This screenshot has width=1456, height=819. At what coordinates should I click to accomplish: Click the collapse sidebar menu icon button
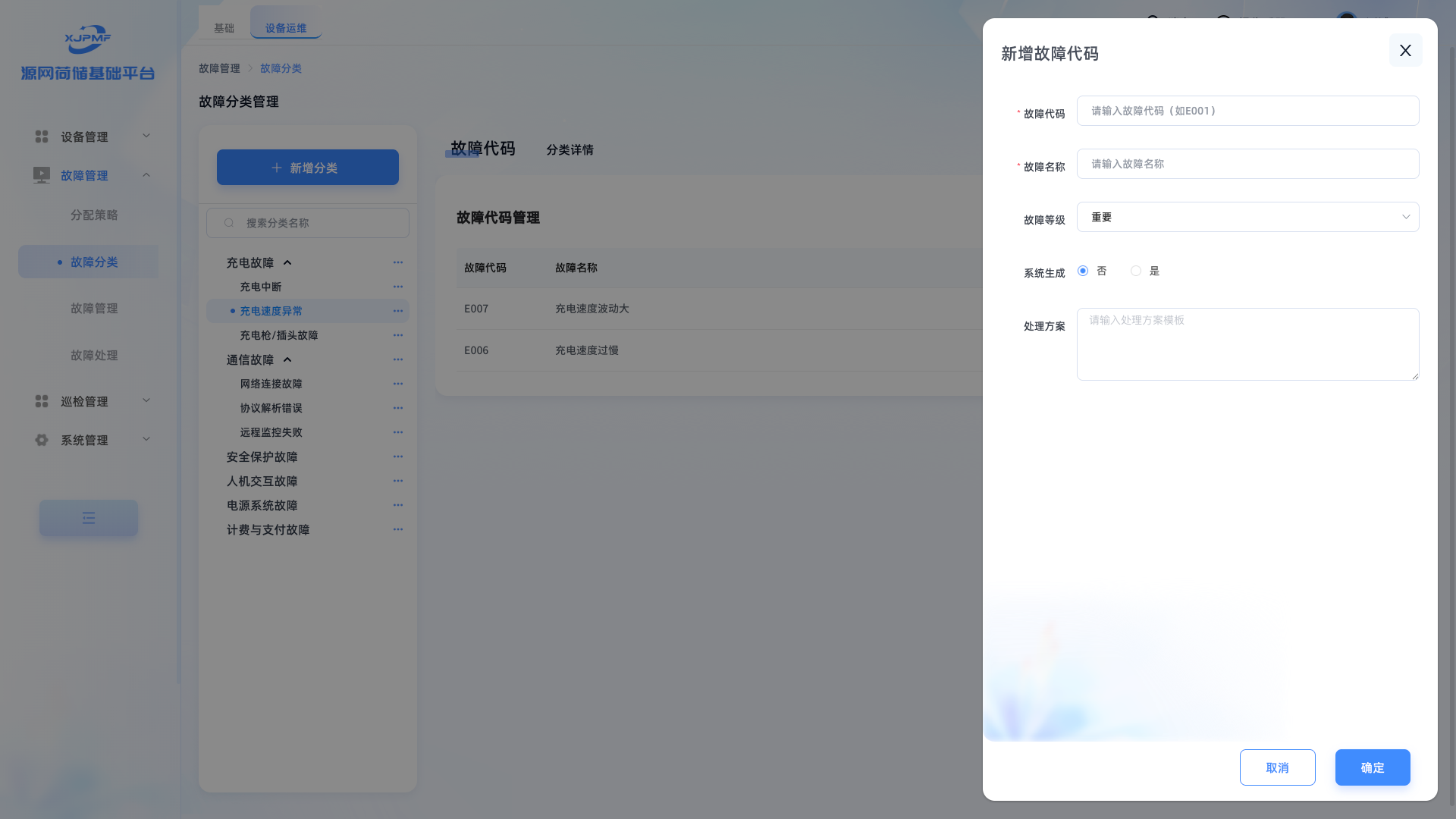click(x=89, y=518)
